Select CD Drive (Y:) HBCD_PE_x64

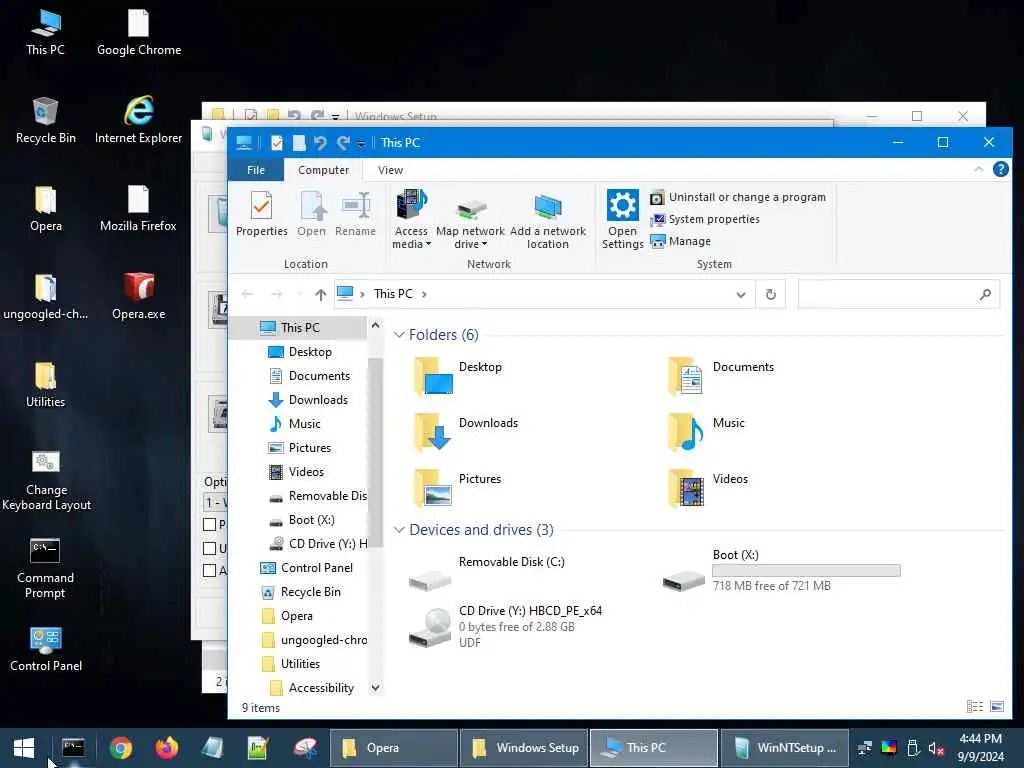[x=505, y=626]
